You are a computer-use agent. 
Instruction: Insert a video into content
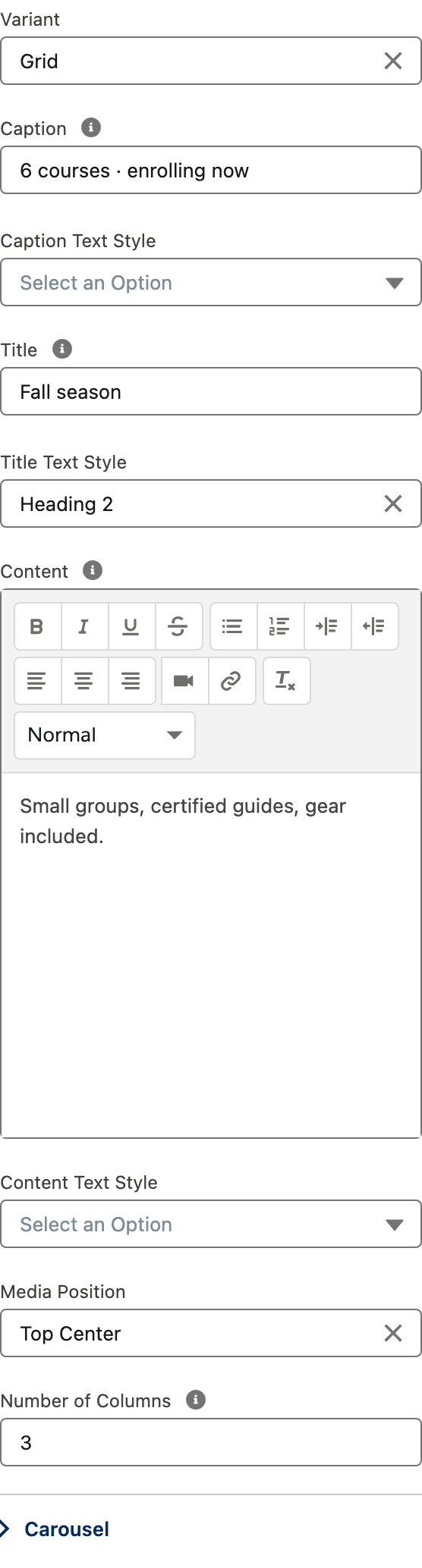[x=184, y=681]
